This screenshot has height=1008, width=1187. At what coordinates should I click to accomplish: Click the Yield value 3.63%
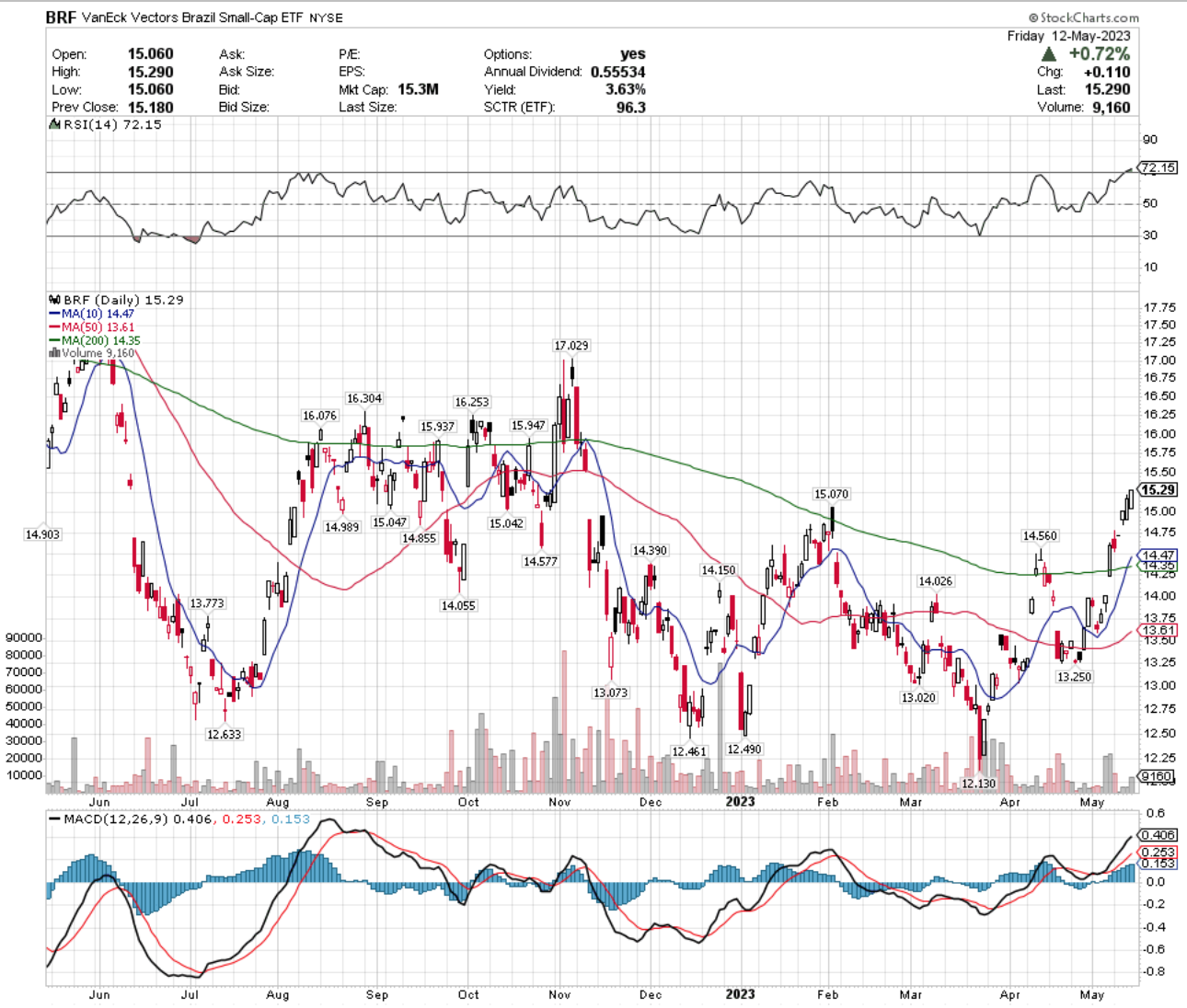[x=625, y=89]
